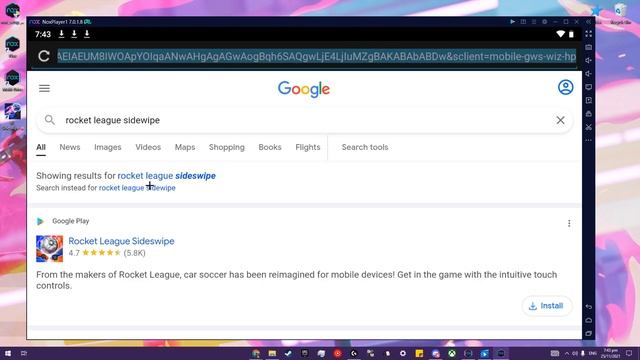
Task: Open the three-dot menu of Google Play result
Action: click(x=569, y=223)
